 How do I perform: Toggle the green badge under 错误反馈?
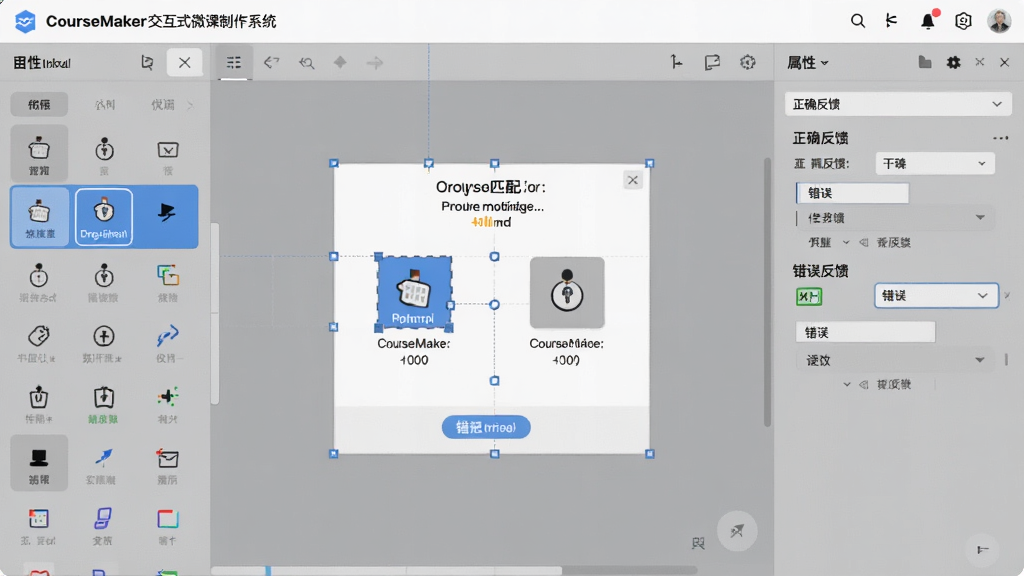808,296
